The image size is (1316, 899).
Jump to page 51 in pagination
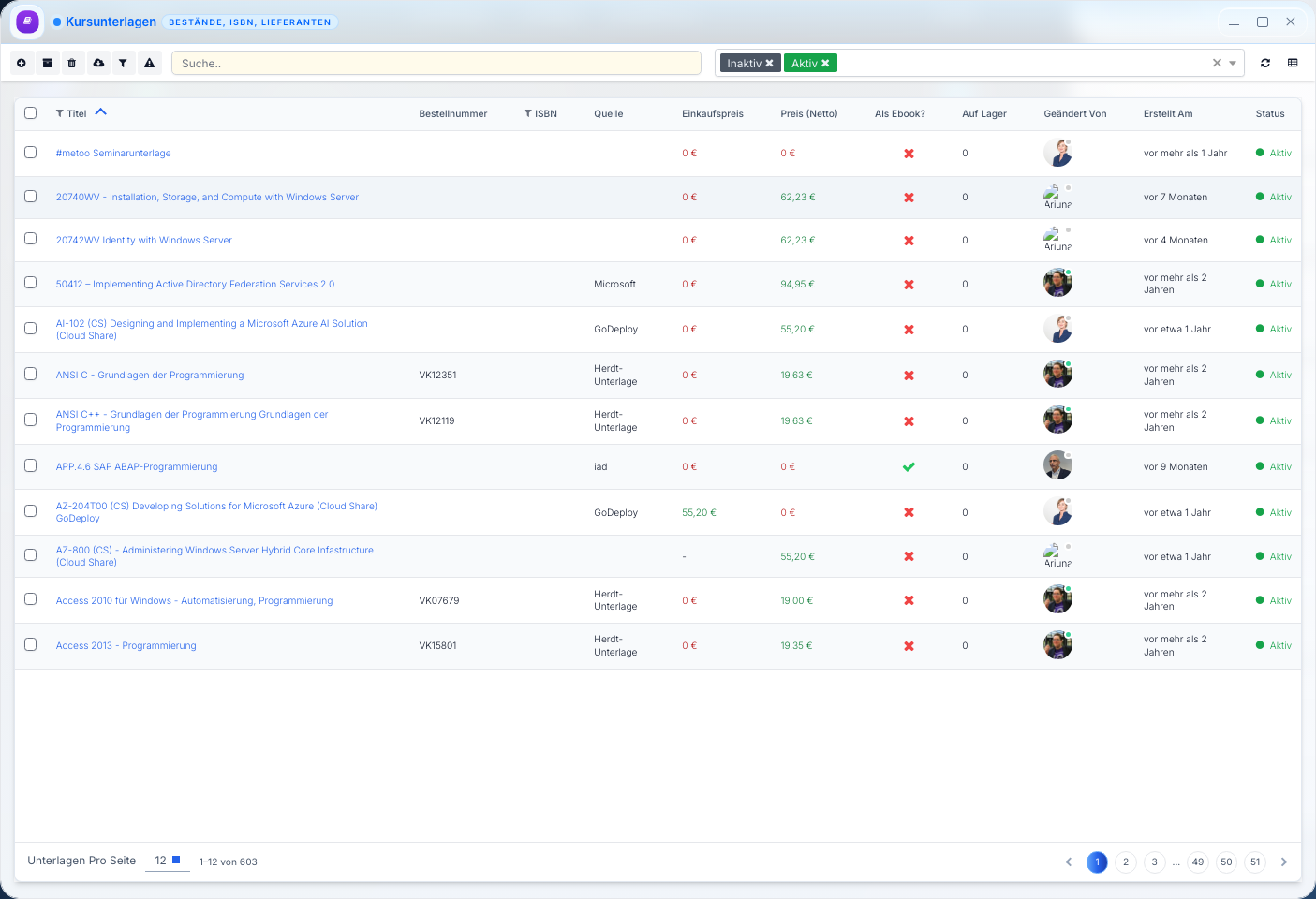(x=1255, y=862)
